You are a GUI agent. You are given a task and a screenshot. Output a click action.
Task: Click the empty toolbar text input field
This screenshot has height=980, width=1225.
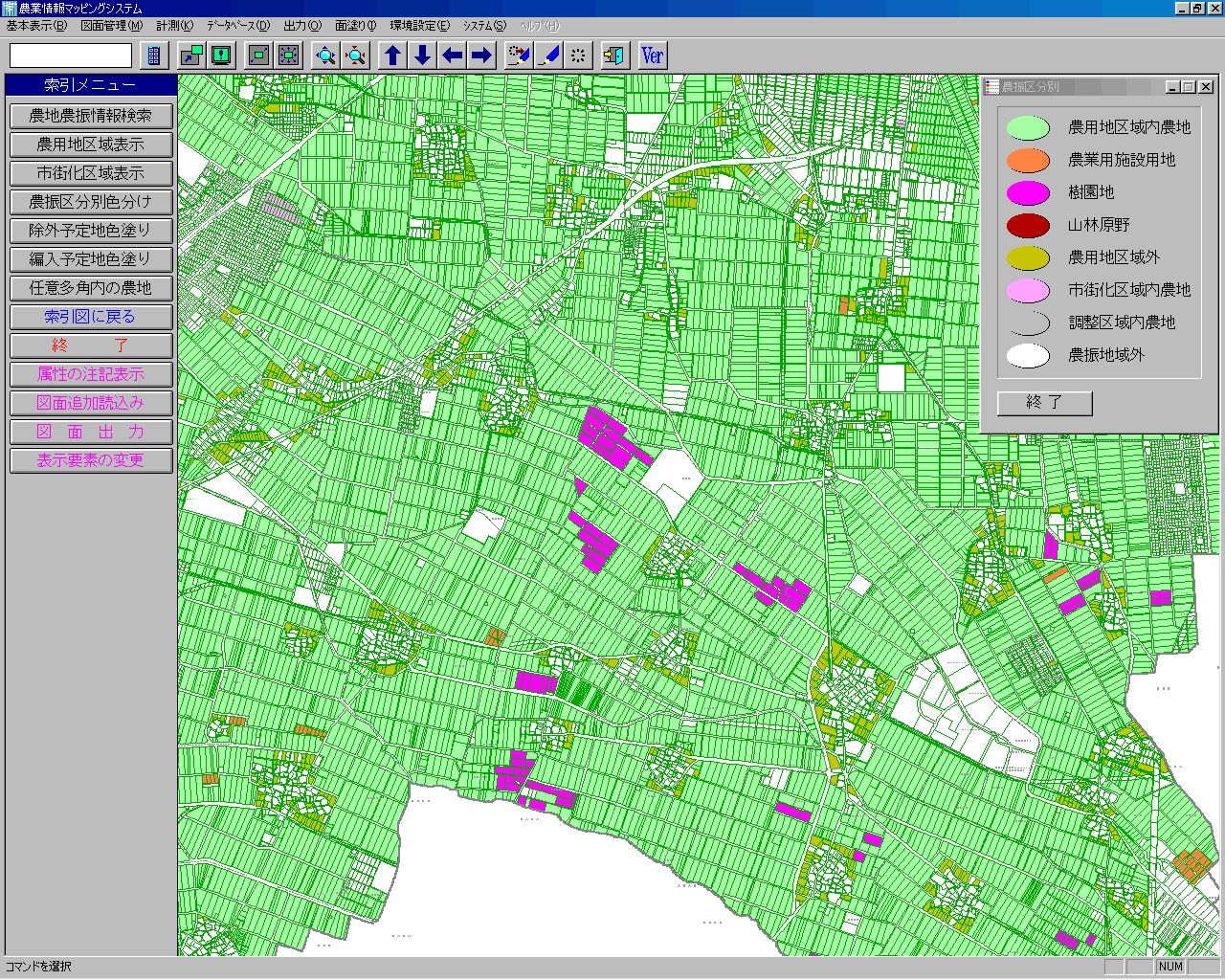coord(70,56)
